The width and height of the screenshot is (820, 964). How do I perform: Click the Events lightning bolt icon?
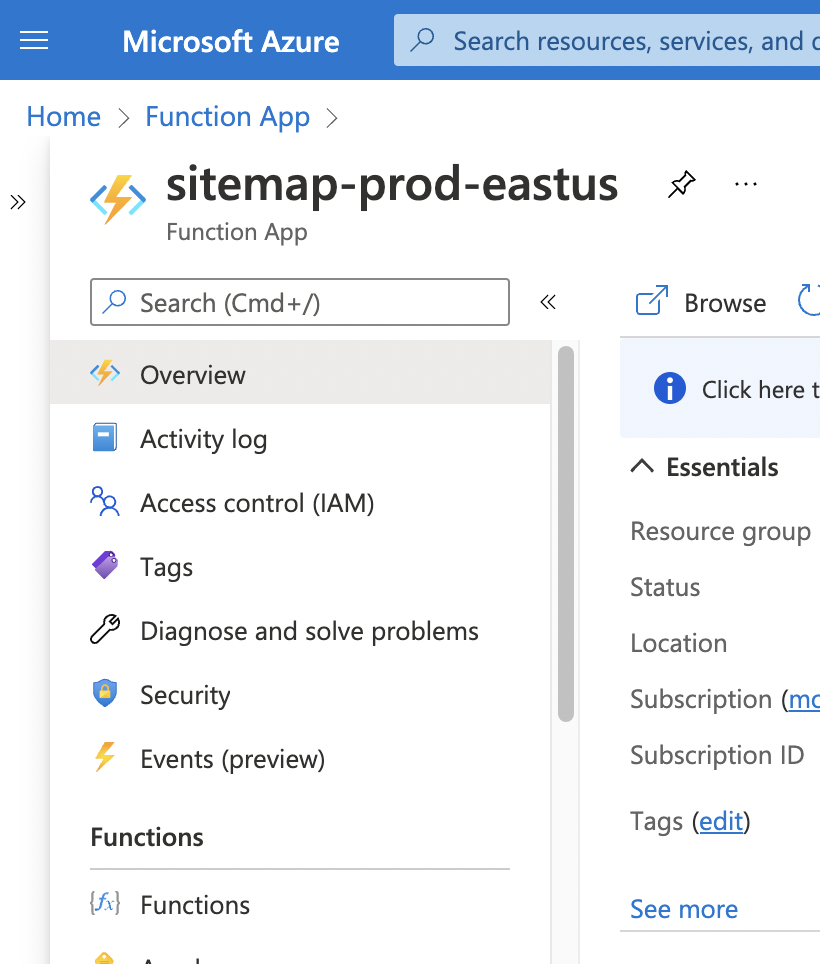point(105,757)
